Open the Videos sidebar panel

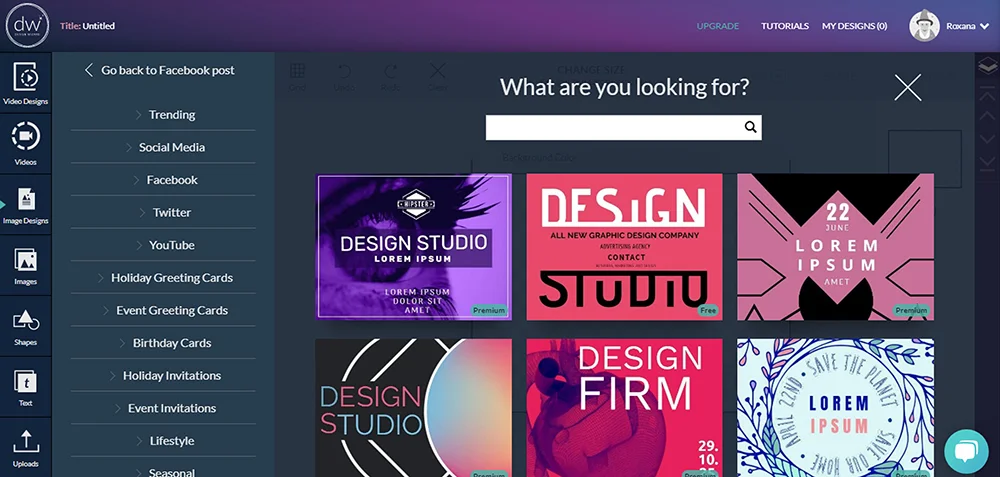[x=26, y=144]
